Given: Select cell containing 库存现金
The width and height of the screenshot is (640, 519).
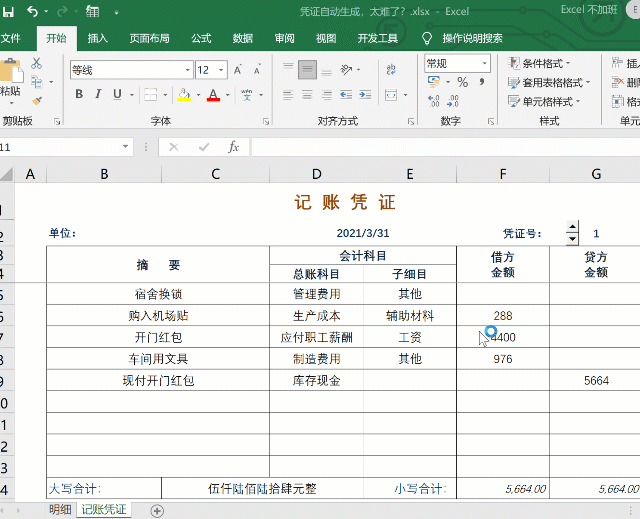Looking at the screenshot, I should (x=316, y=381).
